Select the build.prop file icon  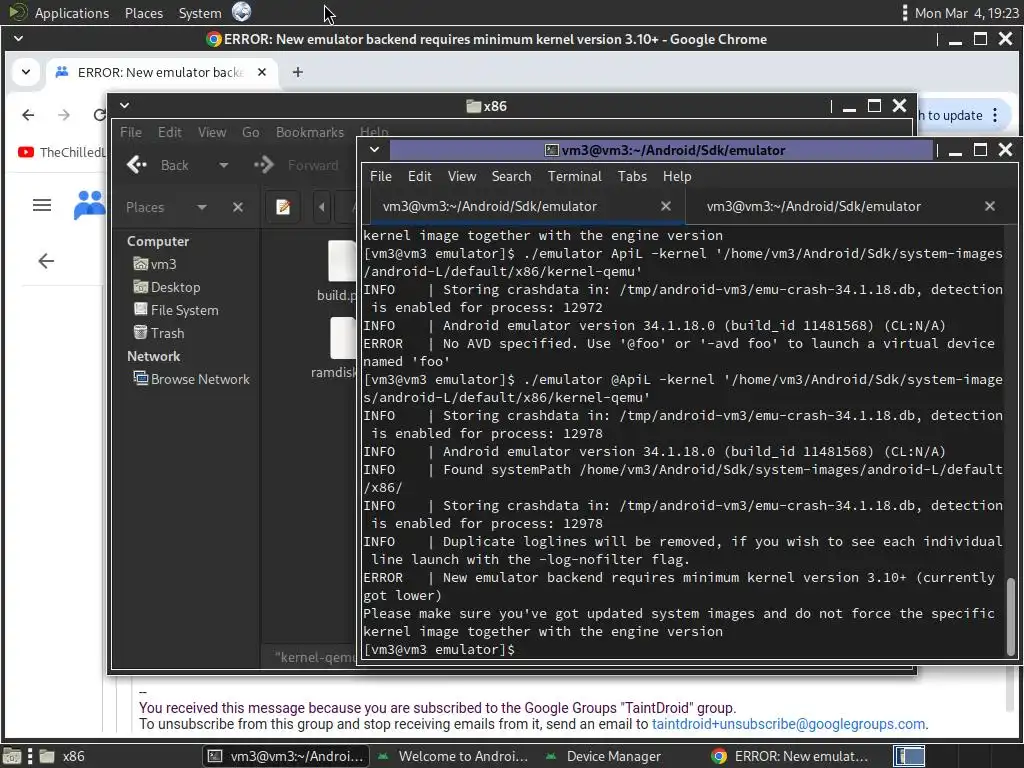click(x=342, y=261)
